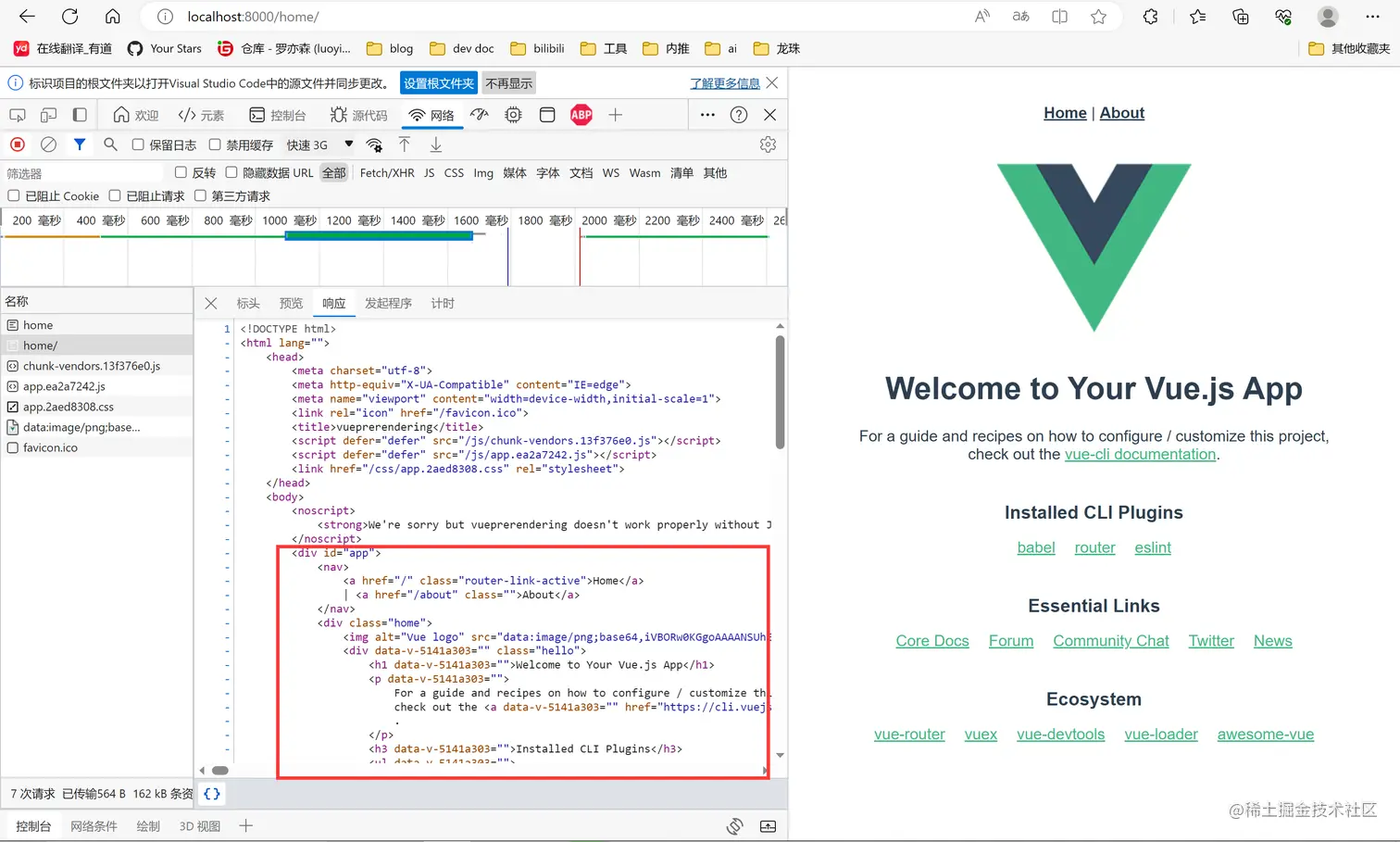Screen dimensions: 1400x842
Task: Export HAR file download arrow icon
Action: [435, 145]
